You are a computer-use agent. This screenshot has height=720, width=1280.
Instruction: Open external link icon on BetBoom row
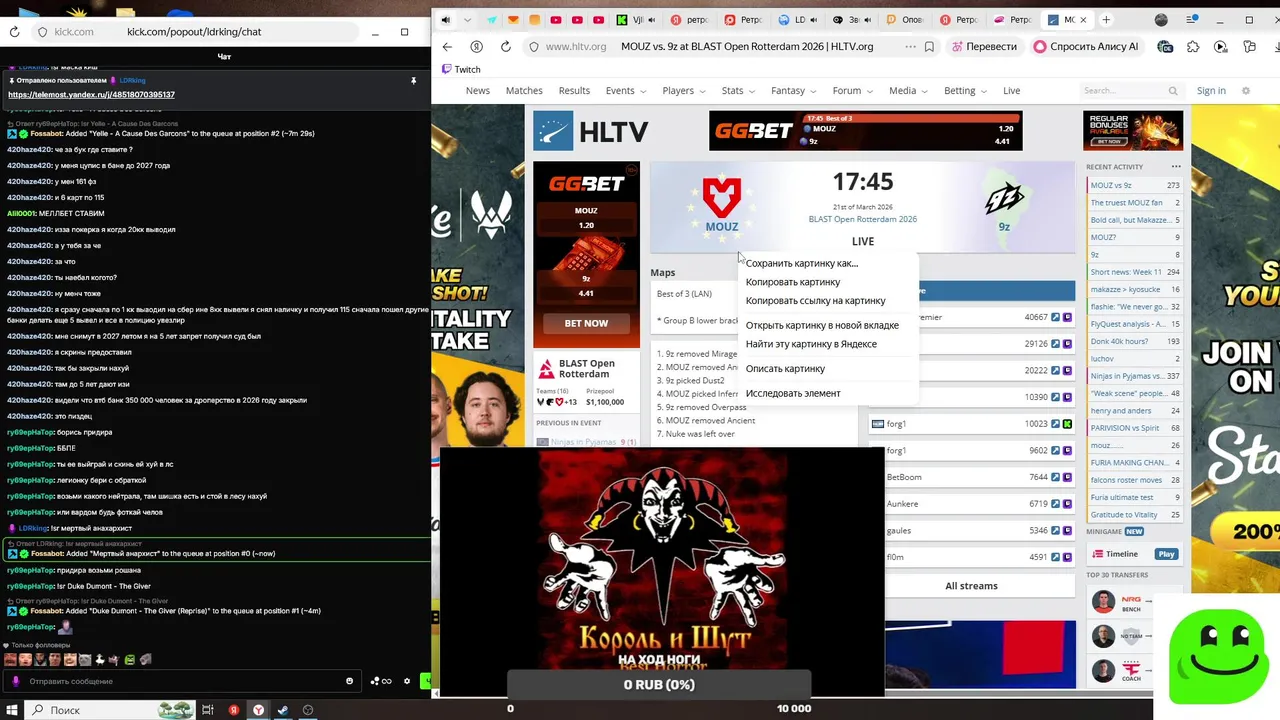click(x=1055, y=478)
